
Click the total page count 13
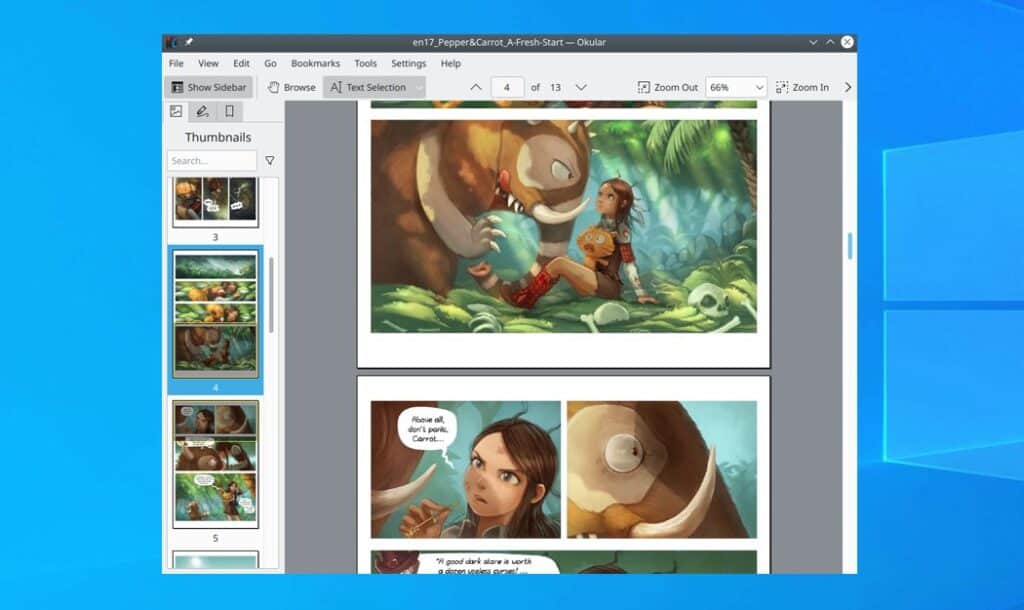coord(555,87)
